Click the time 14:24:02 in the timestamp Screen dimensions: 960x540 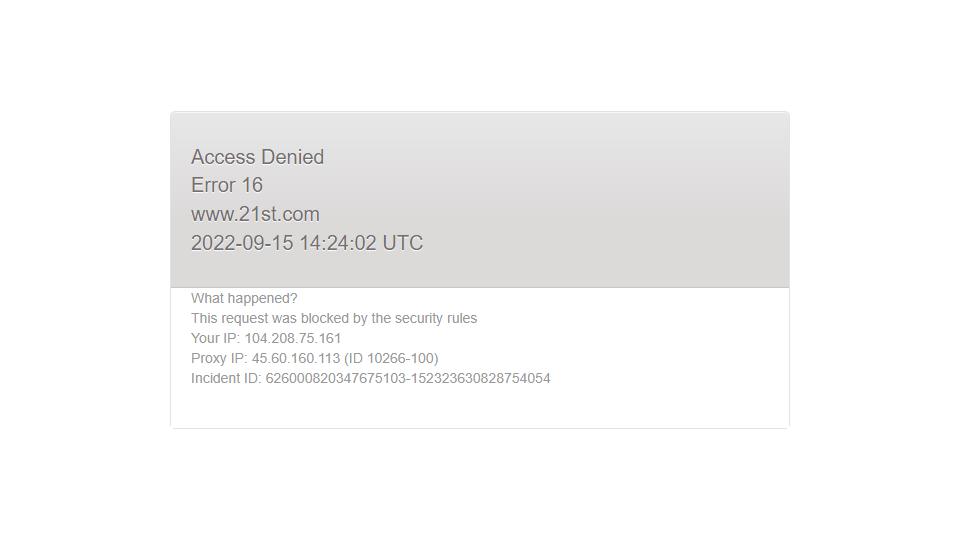point(337,243)
